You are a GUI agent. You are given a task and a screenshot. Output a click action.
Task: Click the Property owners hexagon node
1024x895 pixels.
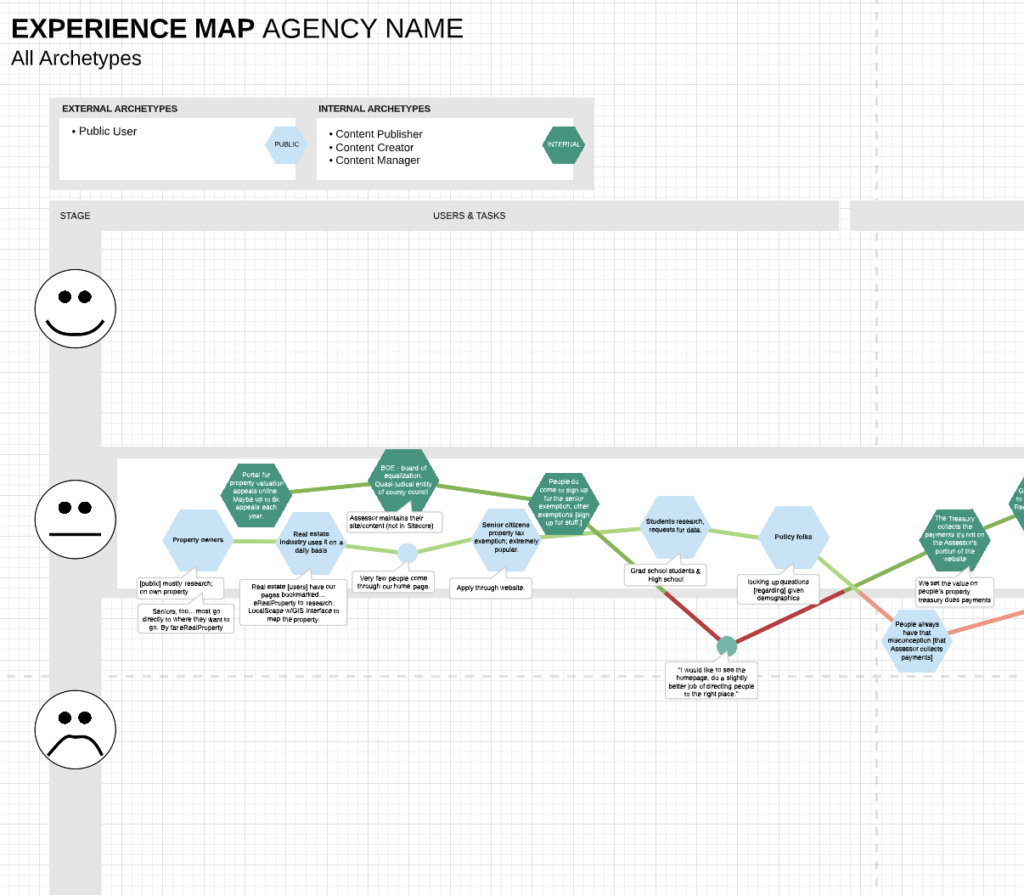[x=198, y=540]
